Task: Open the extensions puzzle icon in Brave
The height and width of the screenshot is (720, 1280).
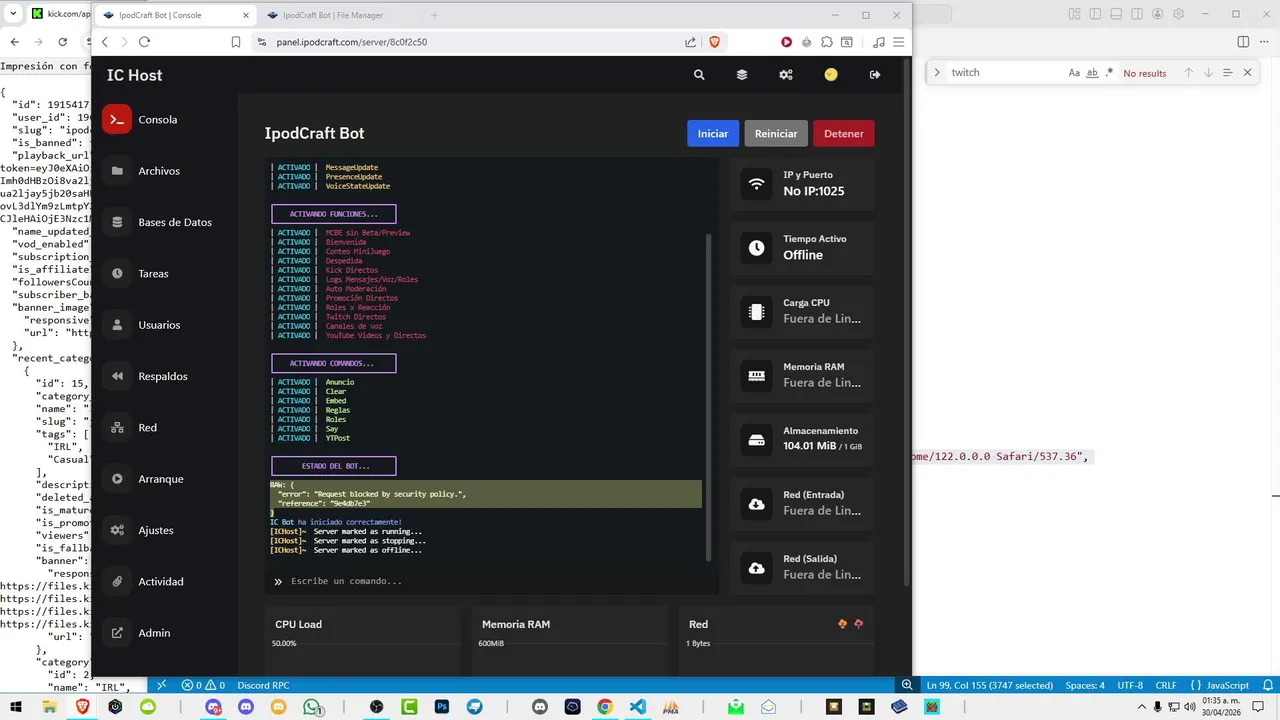Action: [827, 42]
